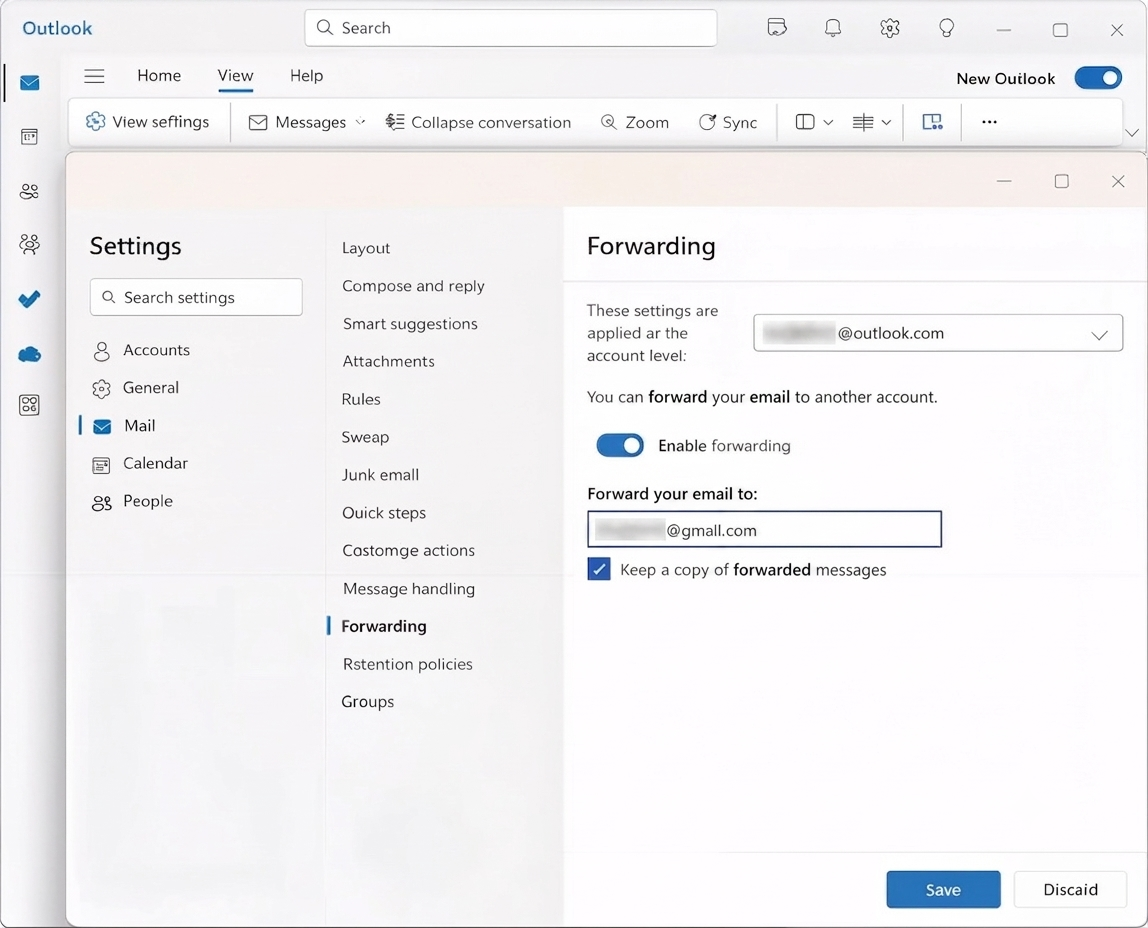Screen dimensions: 1148x928
Task: Click Collapse conversation in ribbon
Action: [x=478, y=122]
